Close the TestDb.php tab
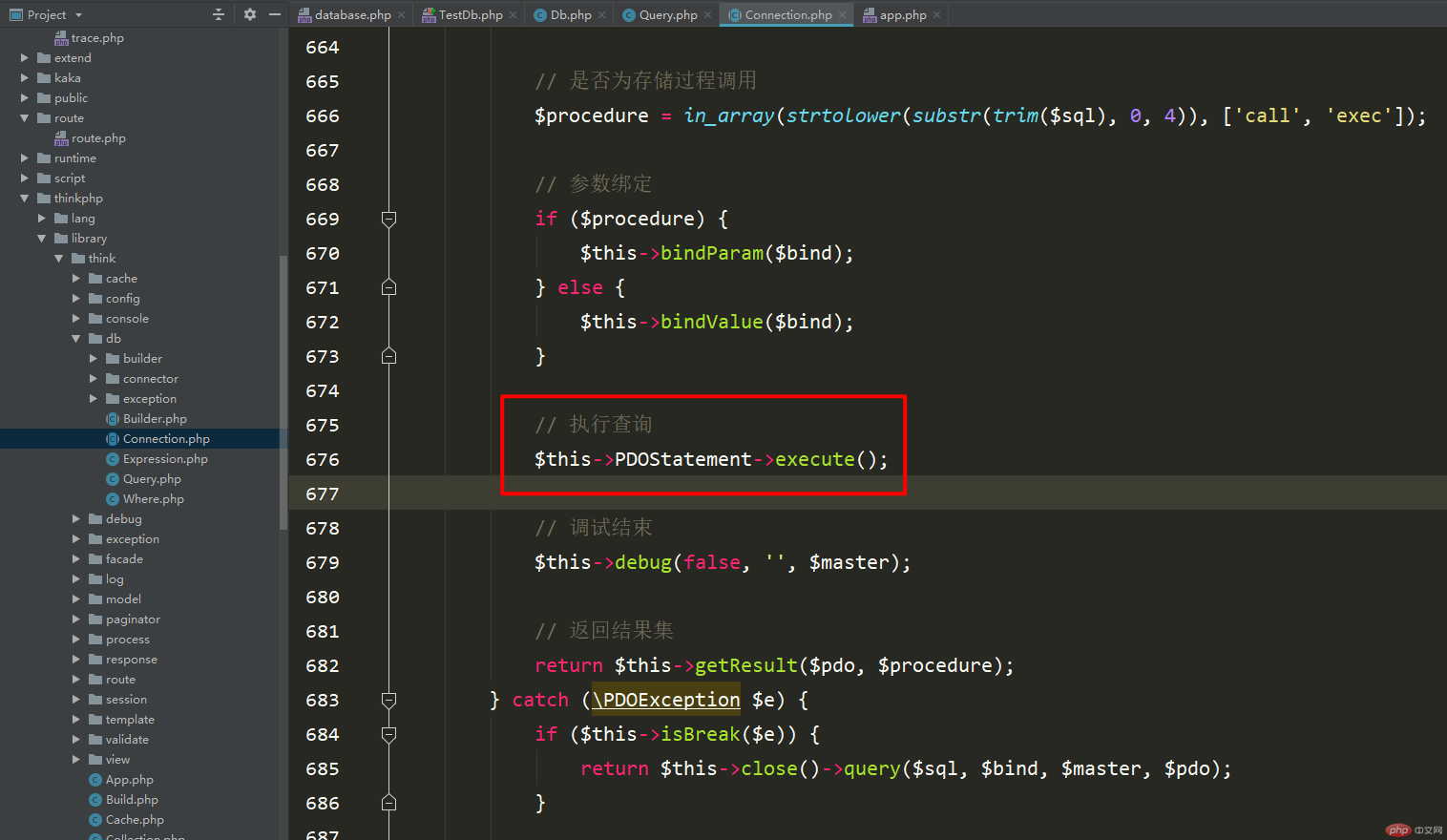This screenshot has height=840, width=1447. [514, 15]
